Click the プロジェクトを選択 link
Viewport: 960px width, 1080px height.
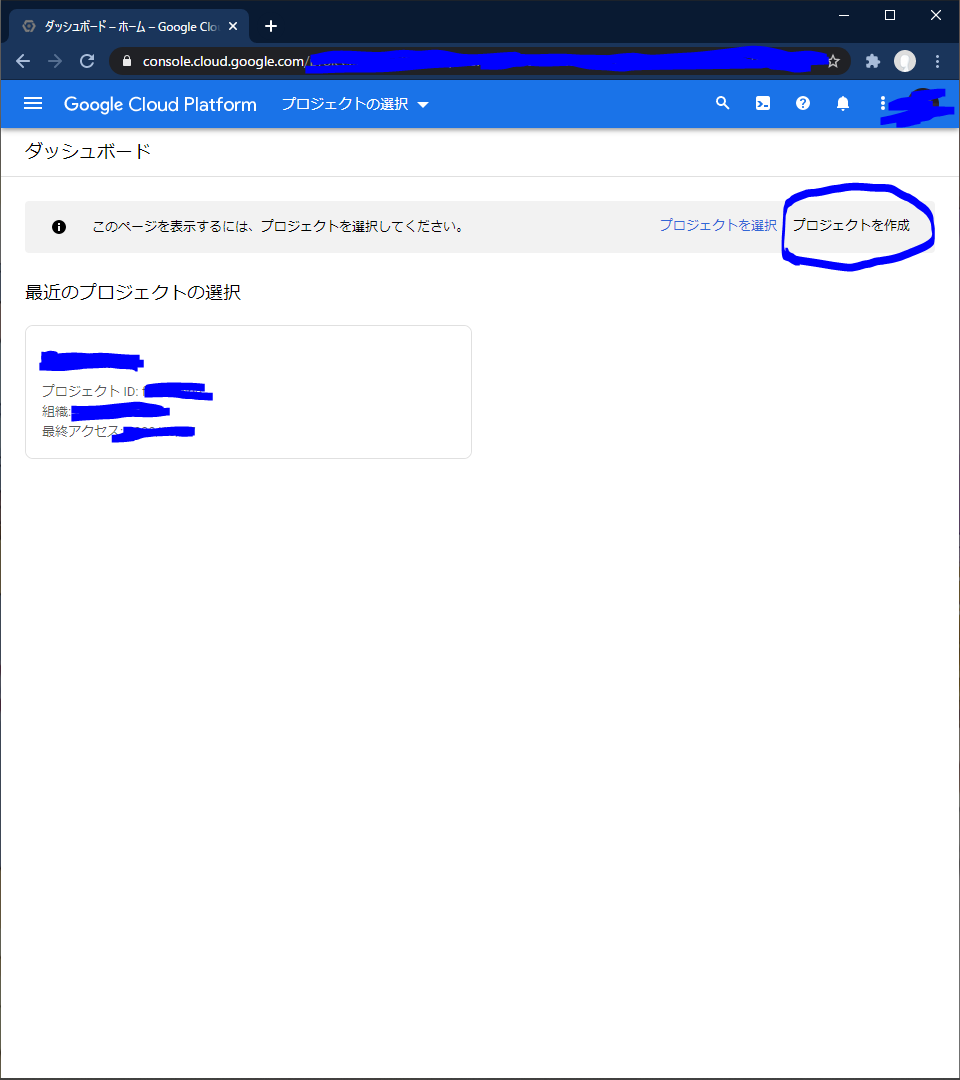pos(718,226)
